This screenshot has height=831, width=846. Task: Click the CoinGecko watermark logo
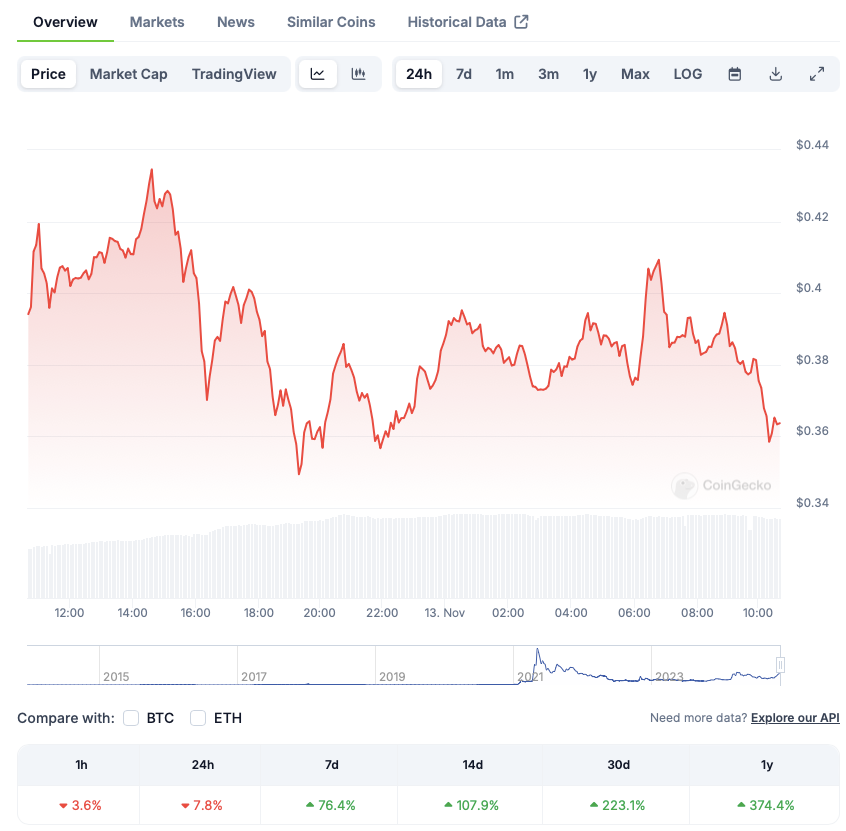(684, 487)
